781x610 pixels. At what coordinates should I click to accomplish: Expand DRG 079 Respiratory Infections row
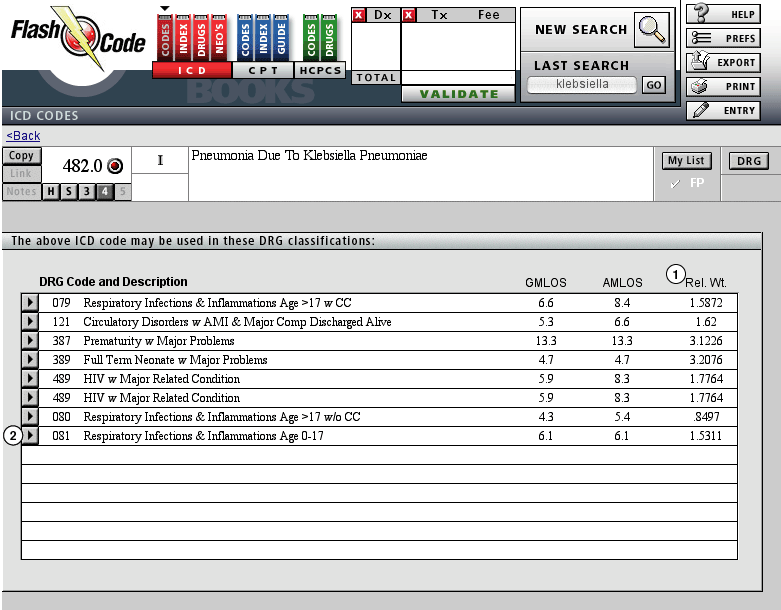point(30,303)
